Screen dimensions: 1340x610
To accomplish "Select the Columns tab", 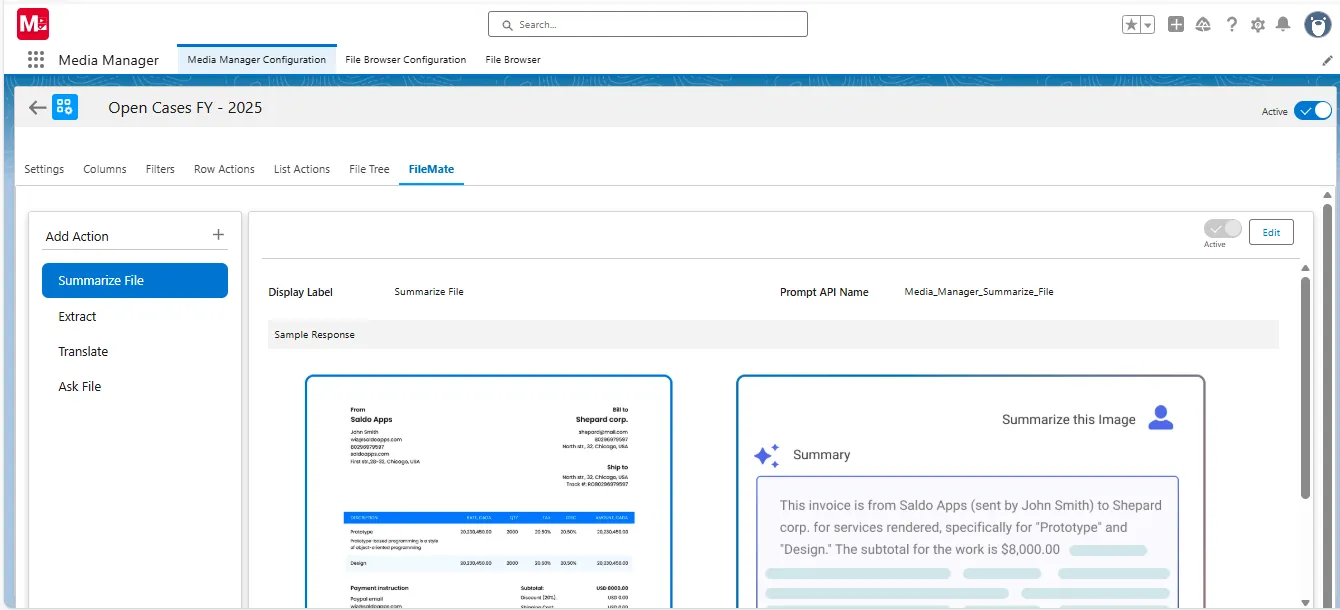I will pyautogui.click(x=105, y=169).
